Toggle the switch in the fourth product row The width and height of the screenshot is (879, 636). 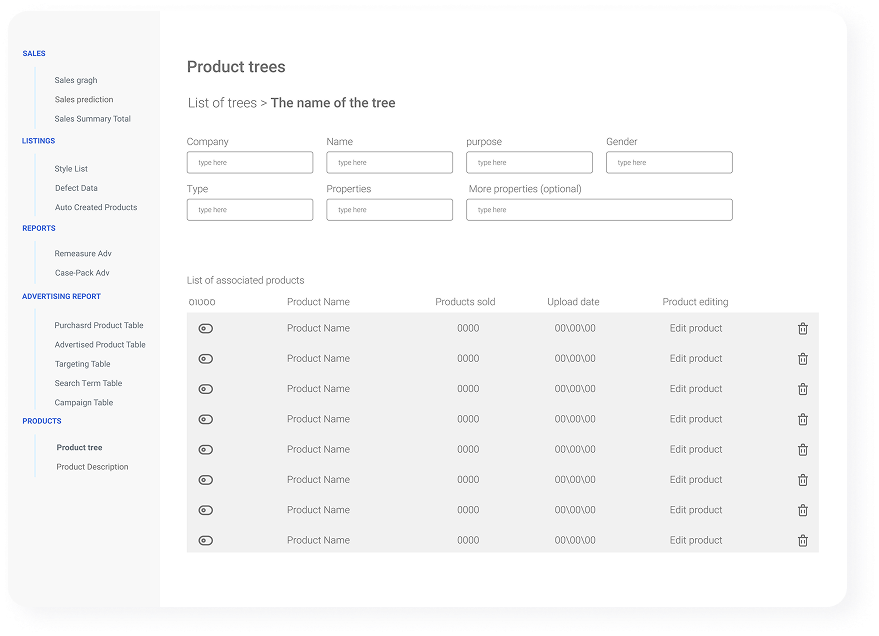[x=206, y=419]
